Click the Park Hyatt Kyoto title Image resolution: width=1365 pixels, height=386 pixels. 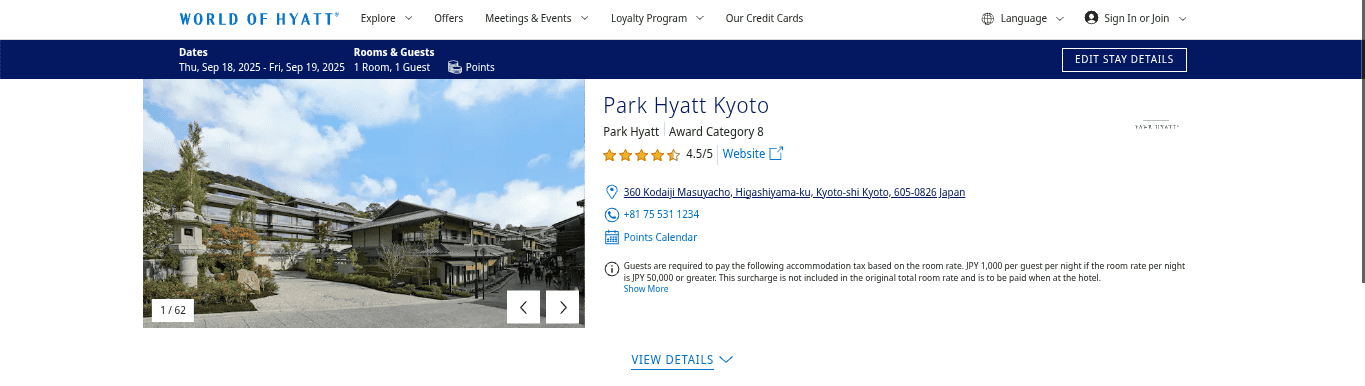tap(686, 105)
